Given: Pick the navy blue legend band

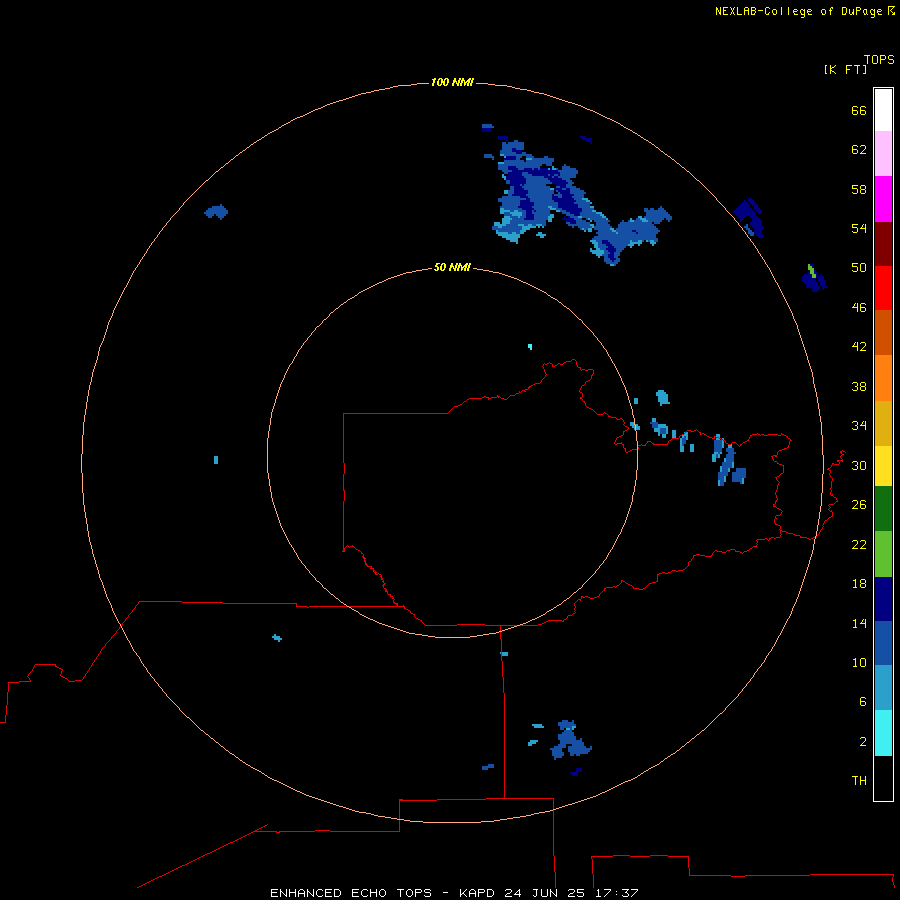Looking at the screenshot, I should coord(883,599).
